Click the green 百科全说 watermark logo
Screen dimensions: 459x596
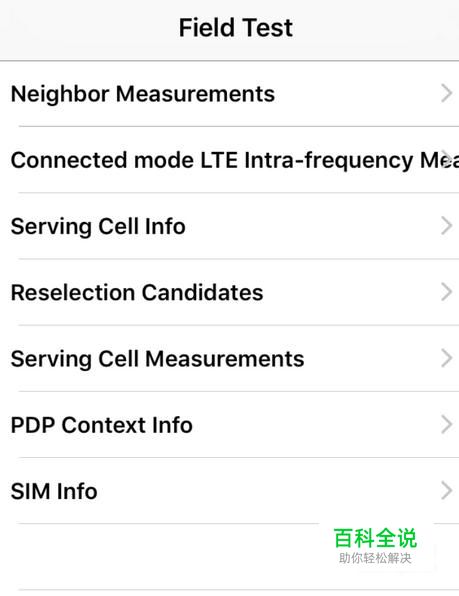375,538
